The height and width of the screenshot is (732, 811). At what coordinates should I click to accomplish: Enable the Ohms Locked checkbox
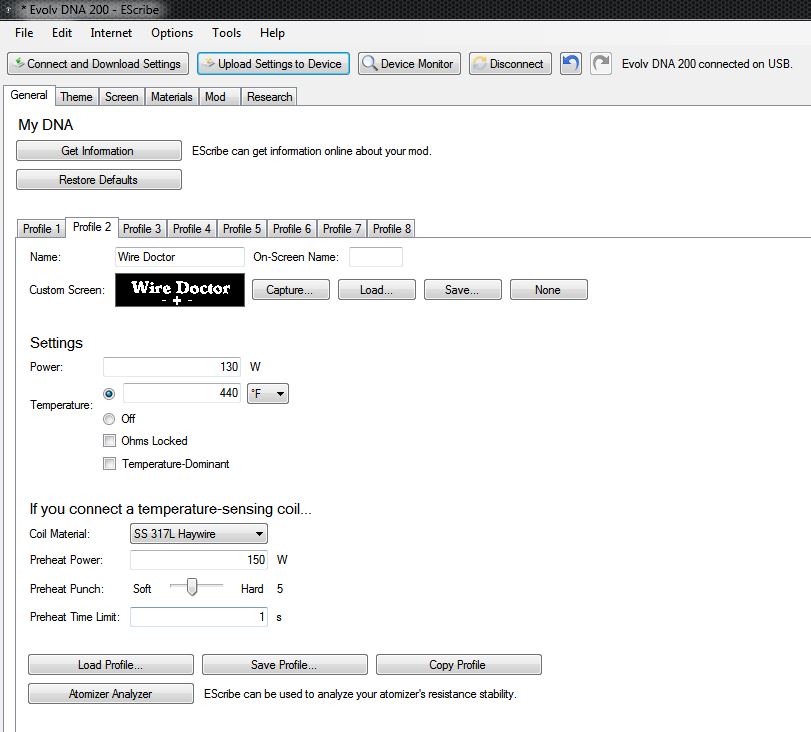[x=109, y=441]
